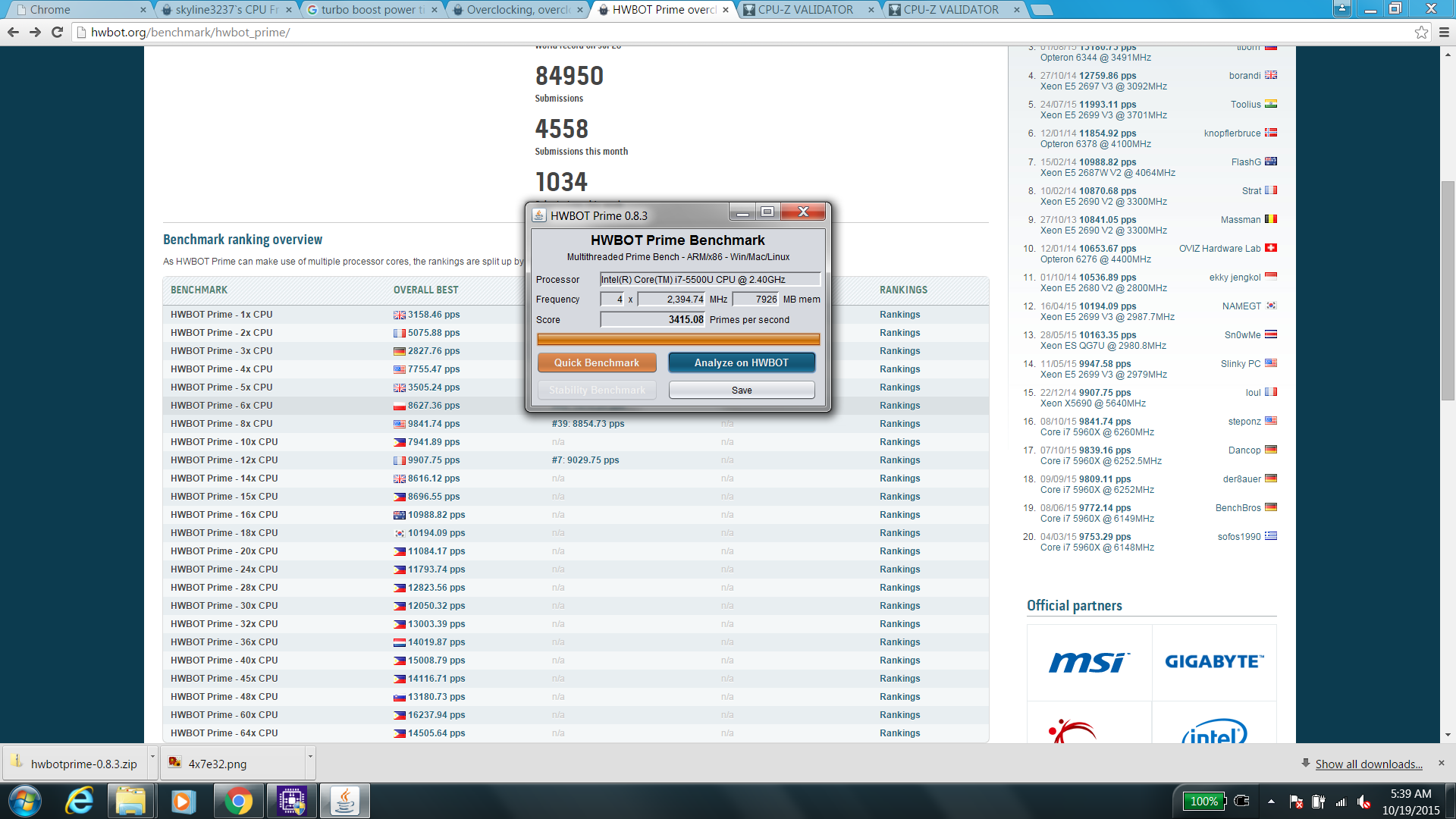Switch to the Overclocking tab
The image size is (1456, 819).
(x=517, y=9)
